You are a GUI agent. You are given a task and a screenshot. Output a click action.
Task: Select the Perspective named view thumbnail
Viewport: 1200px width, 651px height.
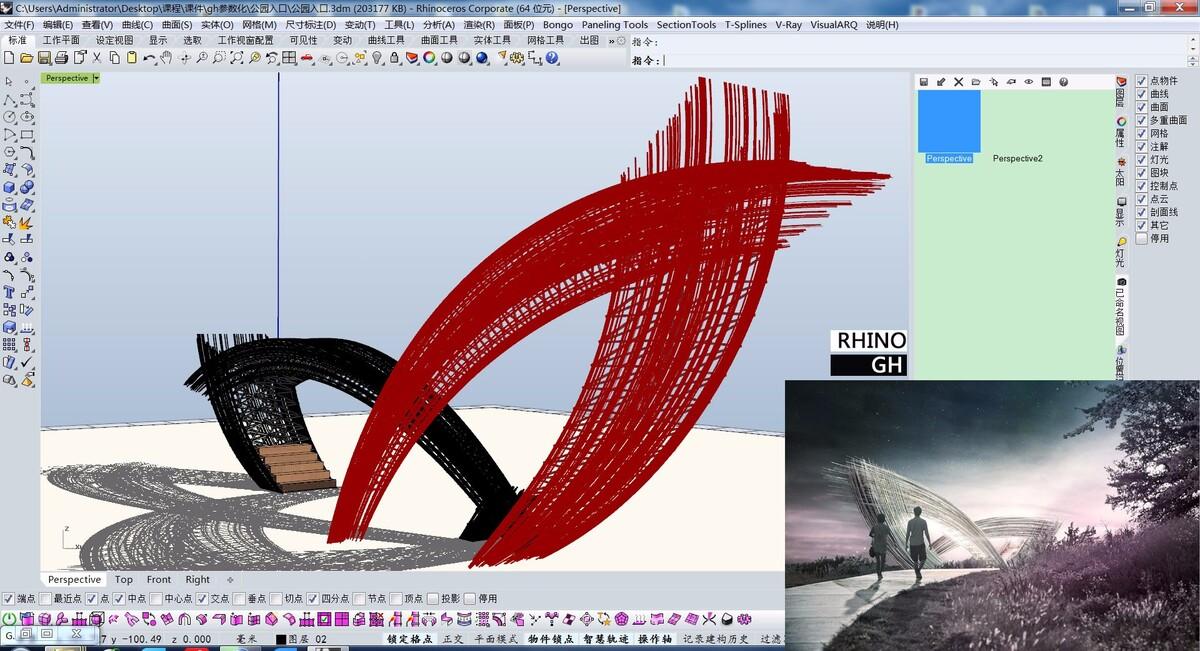[x=949, y=121]
